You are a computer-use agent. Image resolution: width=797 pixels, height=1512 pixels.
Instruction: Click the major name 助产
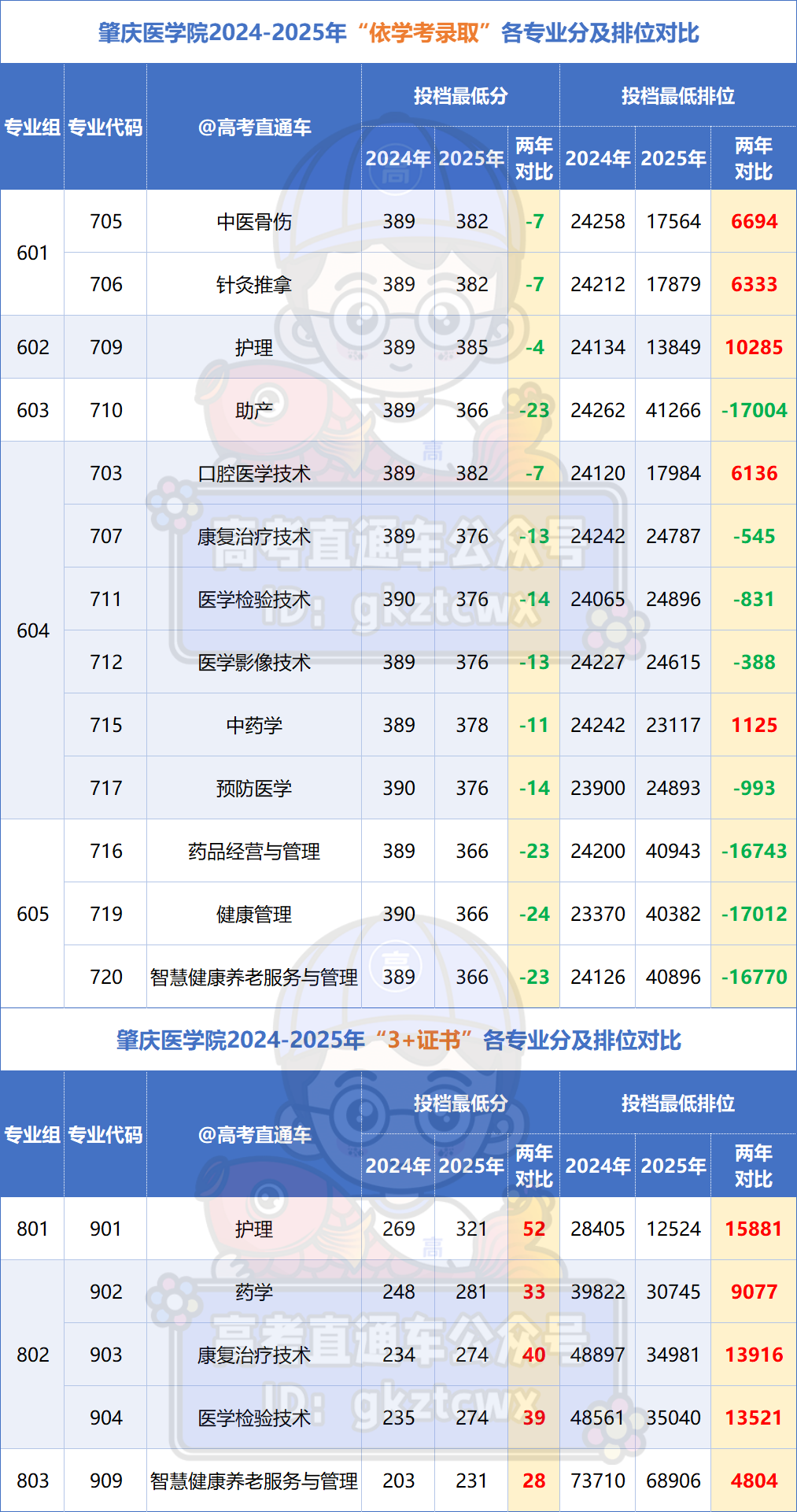(x=254, y=411)
